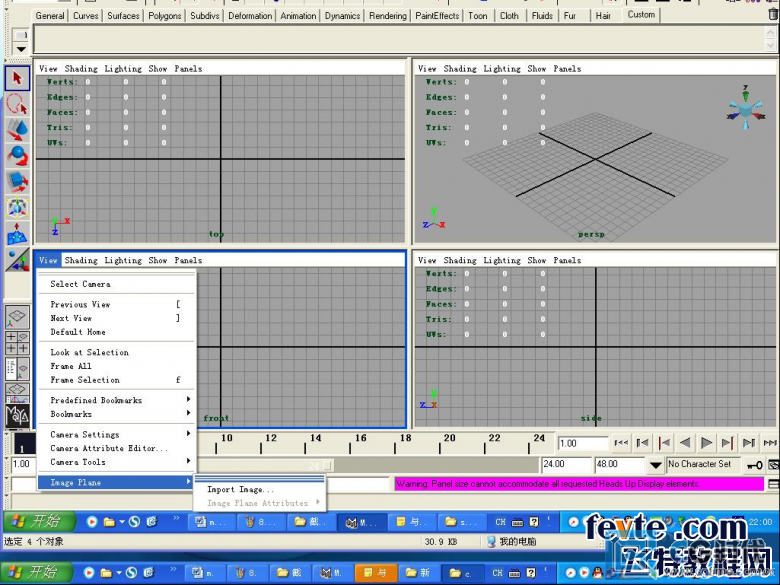Click the current frame marker 1
This screenshot has height=585, width=780.
22,444
